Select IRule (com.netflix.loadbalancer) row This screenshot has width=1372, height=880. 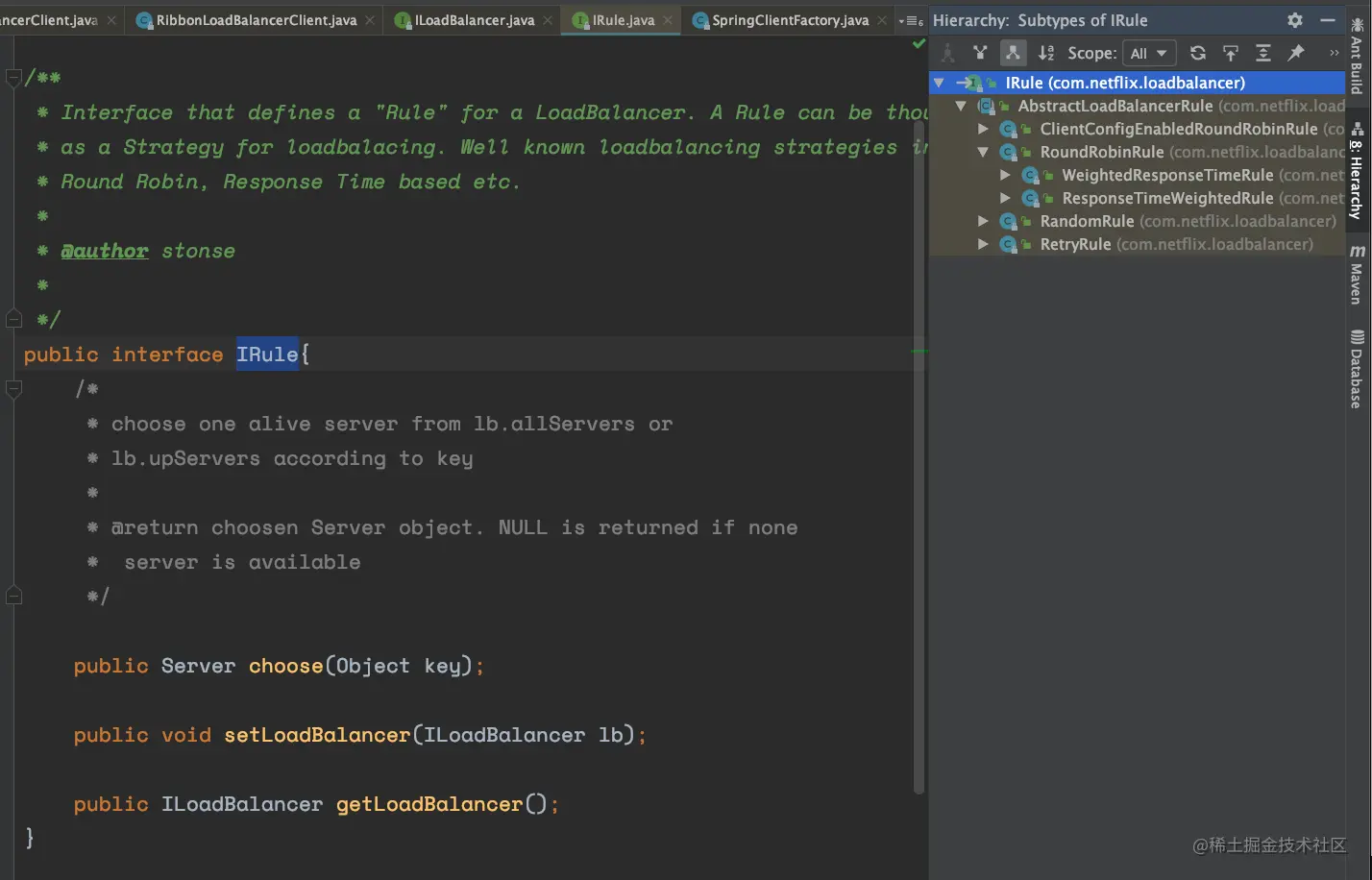(x=1138, y=83)
